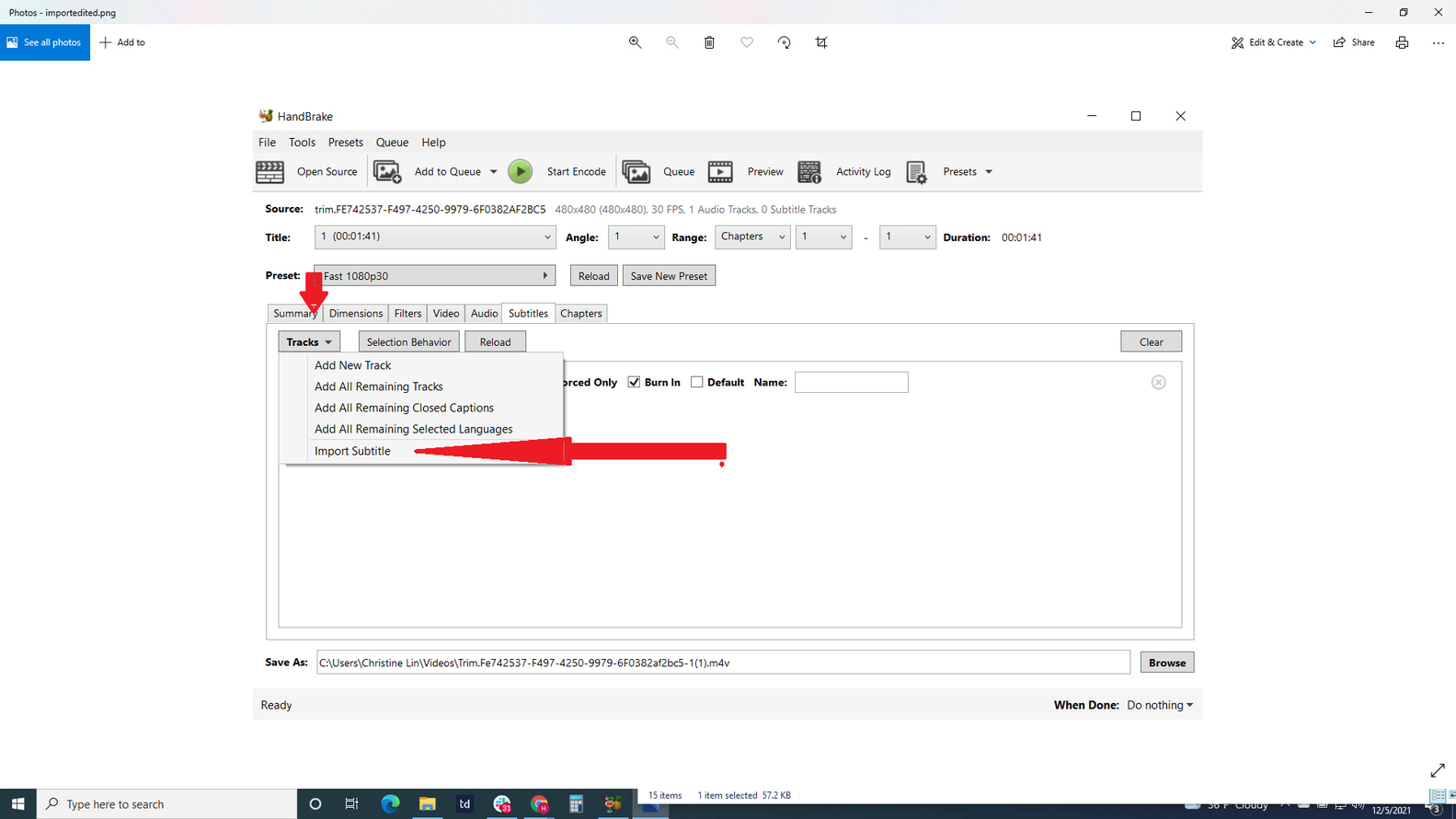Viewport: 1456px width, 819px height.
Task: Switch to the Dimensions tab
Action: pyautogui.click(x=356, y=313)
